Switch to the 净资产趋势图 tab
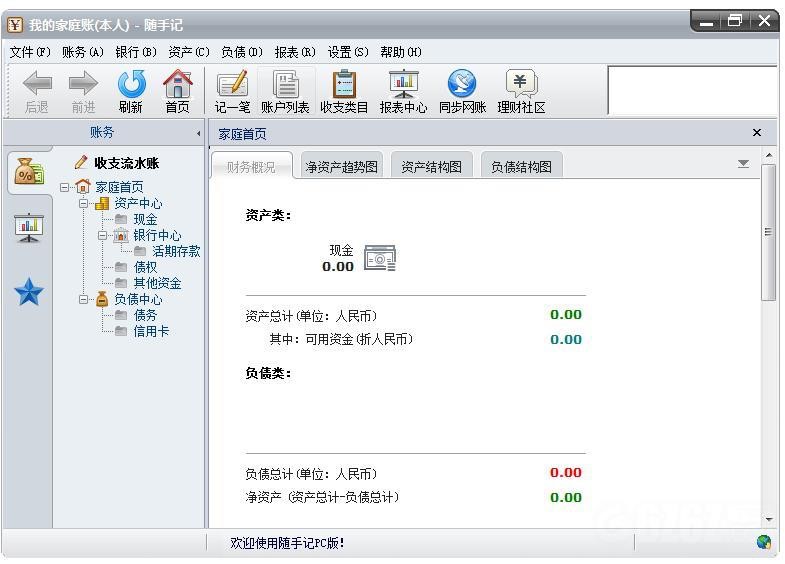Screen dimensions: 785x564 341,167
